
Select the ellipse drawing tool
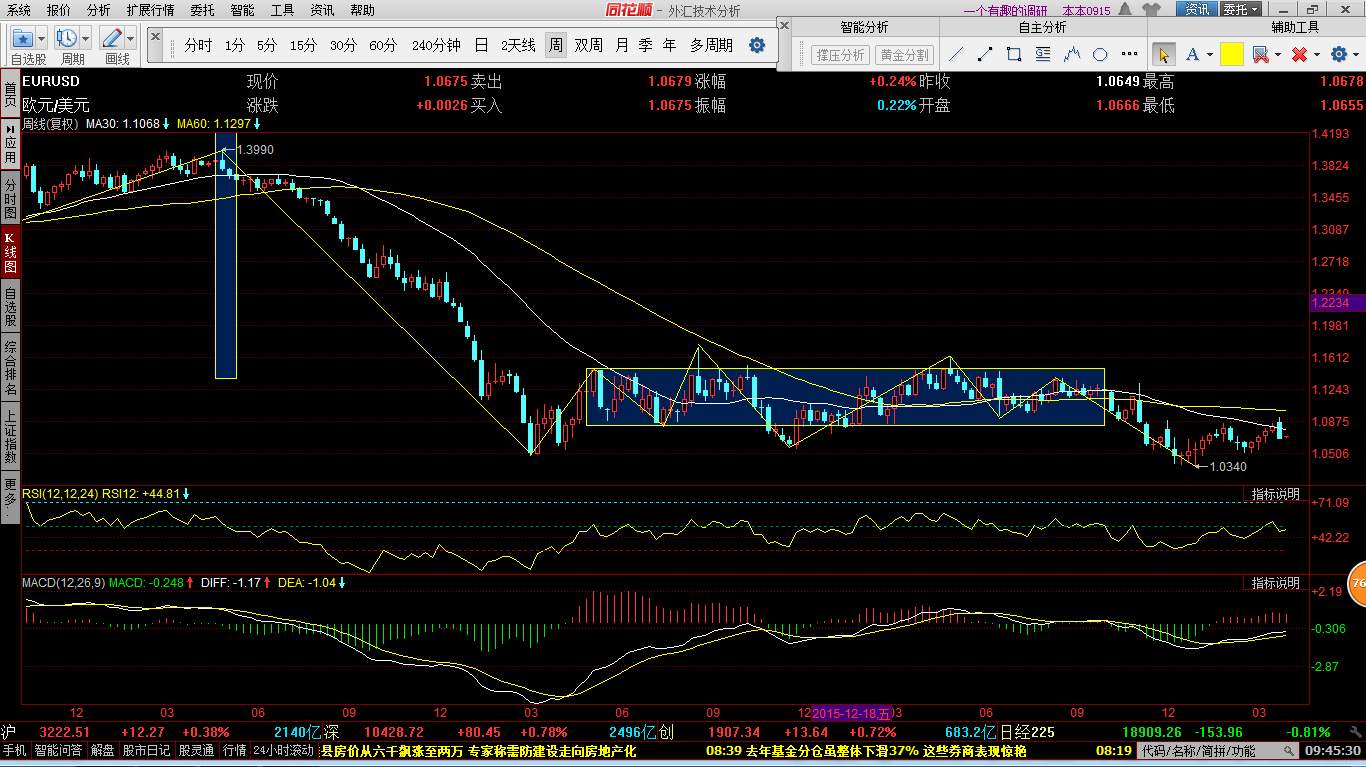(1100, 54)
